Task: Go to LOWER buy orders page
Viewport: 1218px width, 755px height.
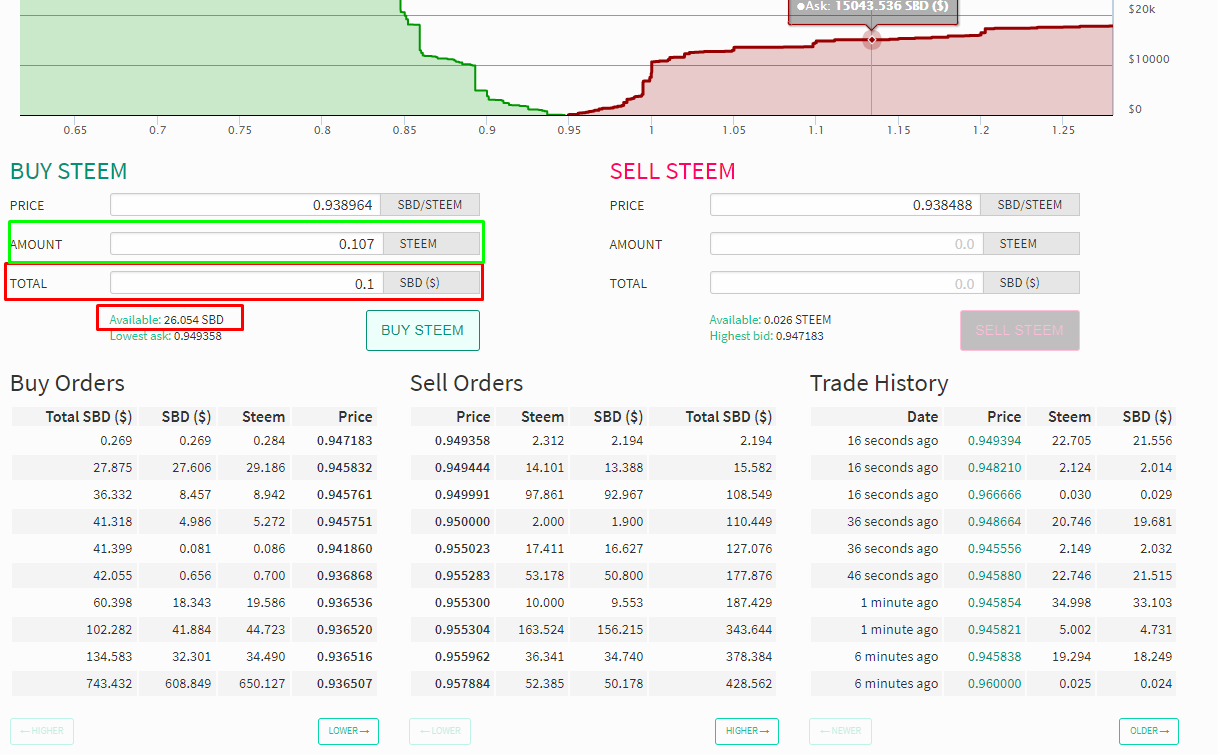Action: (x=348, y=731)
